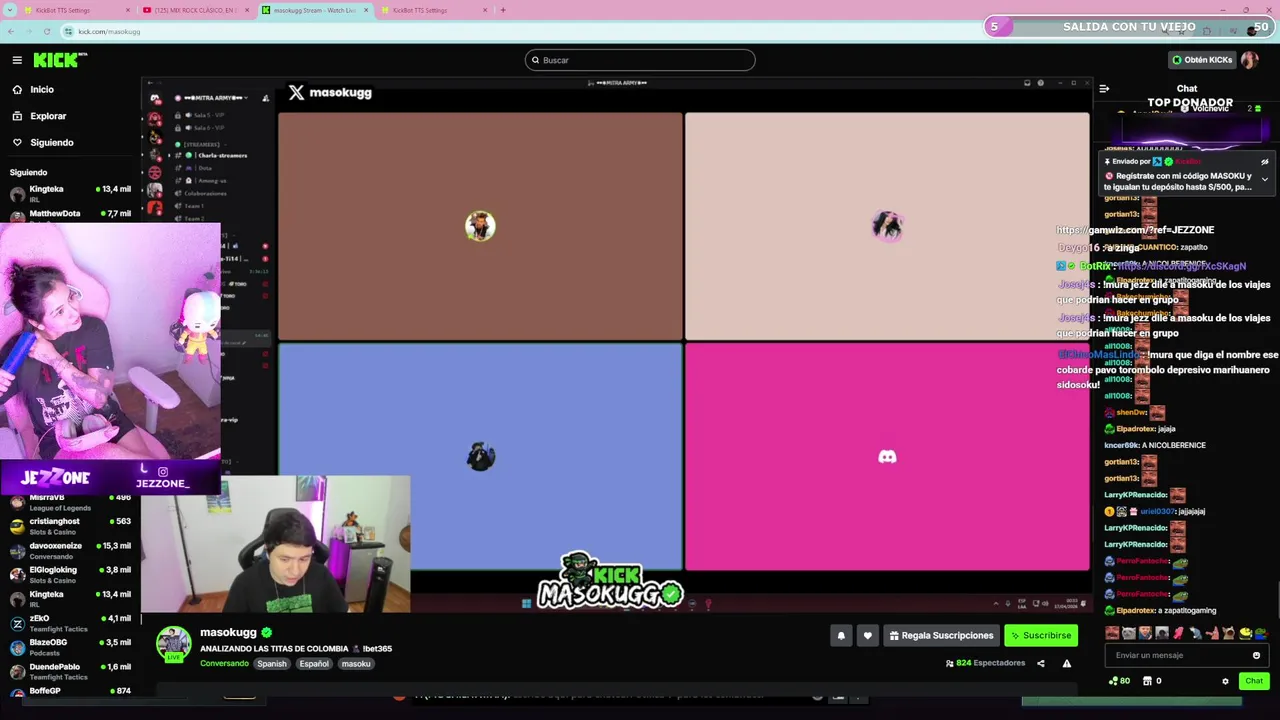The image size is (1280, 720).
Task: Open site information icon in address bar
Action: point(68,32)
